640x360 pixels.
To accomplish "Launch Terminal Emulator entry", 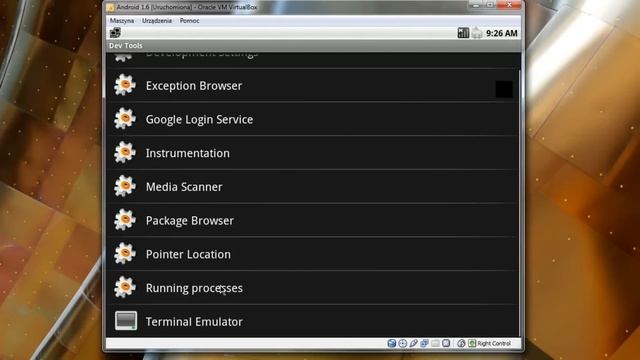I will (x=312, y=321).
